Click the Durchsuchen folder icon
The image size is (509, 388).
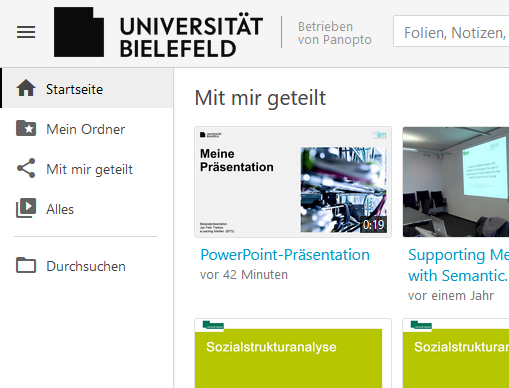tap(26, 265)
